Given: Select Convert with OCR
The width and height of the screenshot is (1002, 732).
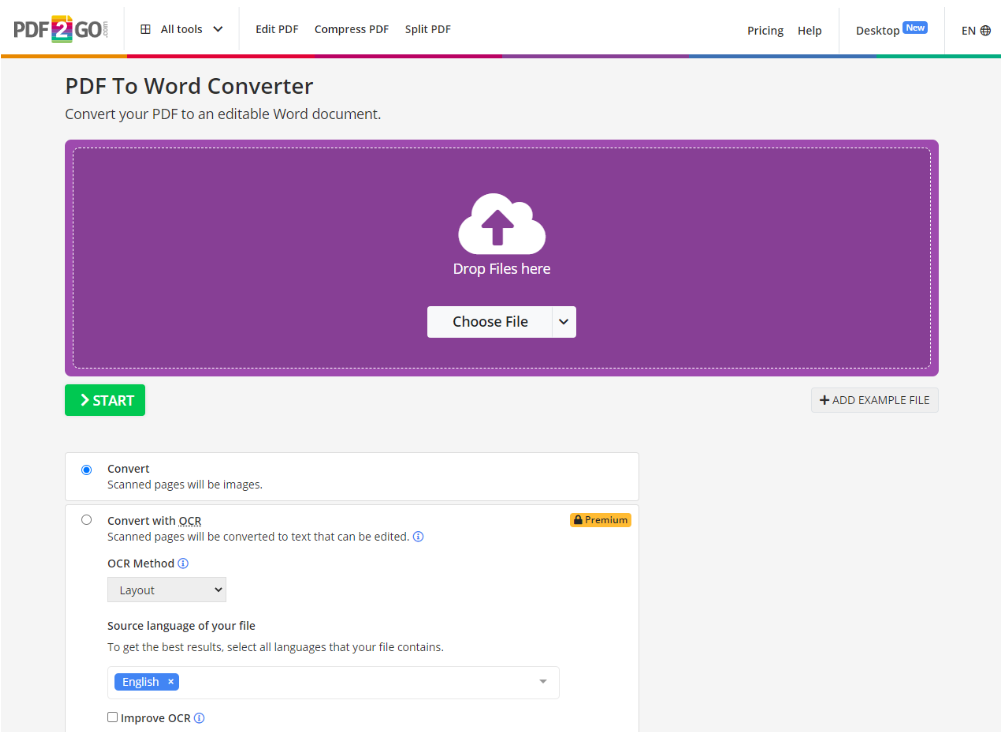Looking at the screenshot, I should click(86, 519).
